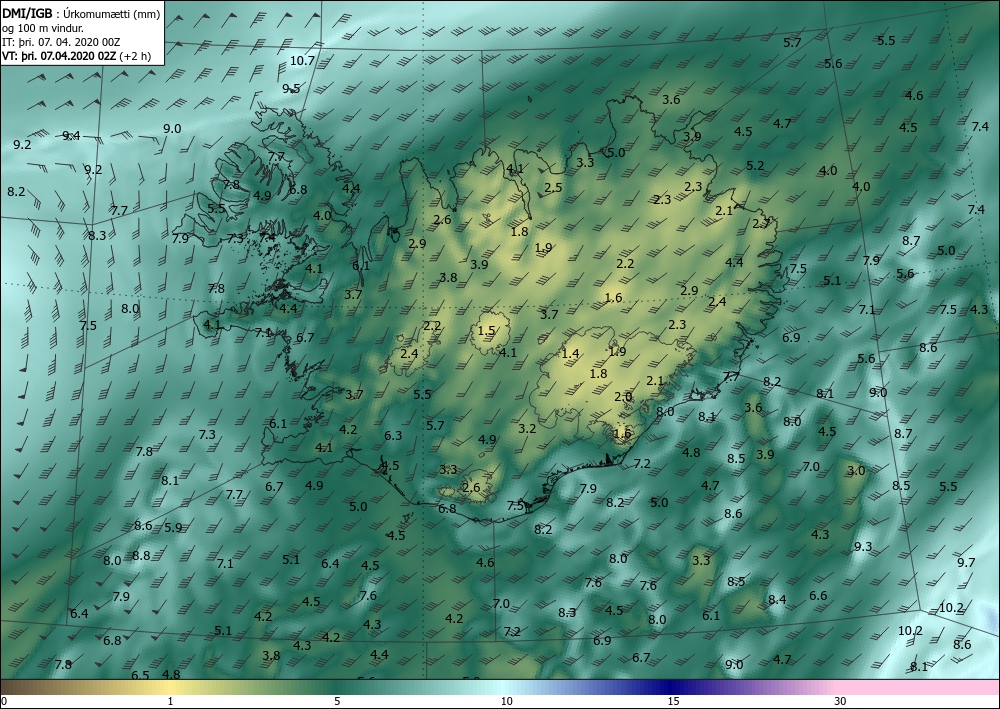Click the '10' tick on the colour scale
The image size is (1000, 709).
(506, 702)
